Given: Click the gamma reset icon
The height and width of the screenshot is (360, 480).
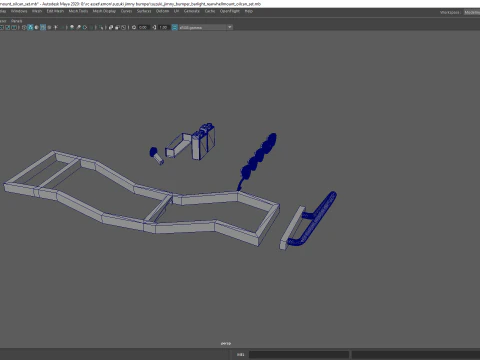Looking at the screenshot, I should (x=154, y=27).
